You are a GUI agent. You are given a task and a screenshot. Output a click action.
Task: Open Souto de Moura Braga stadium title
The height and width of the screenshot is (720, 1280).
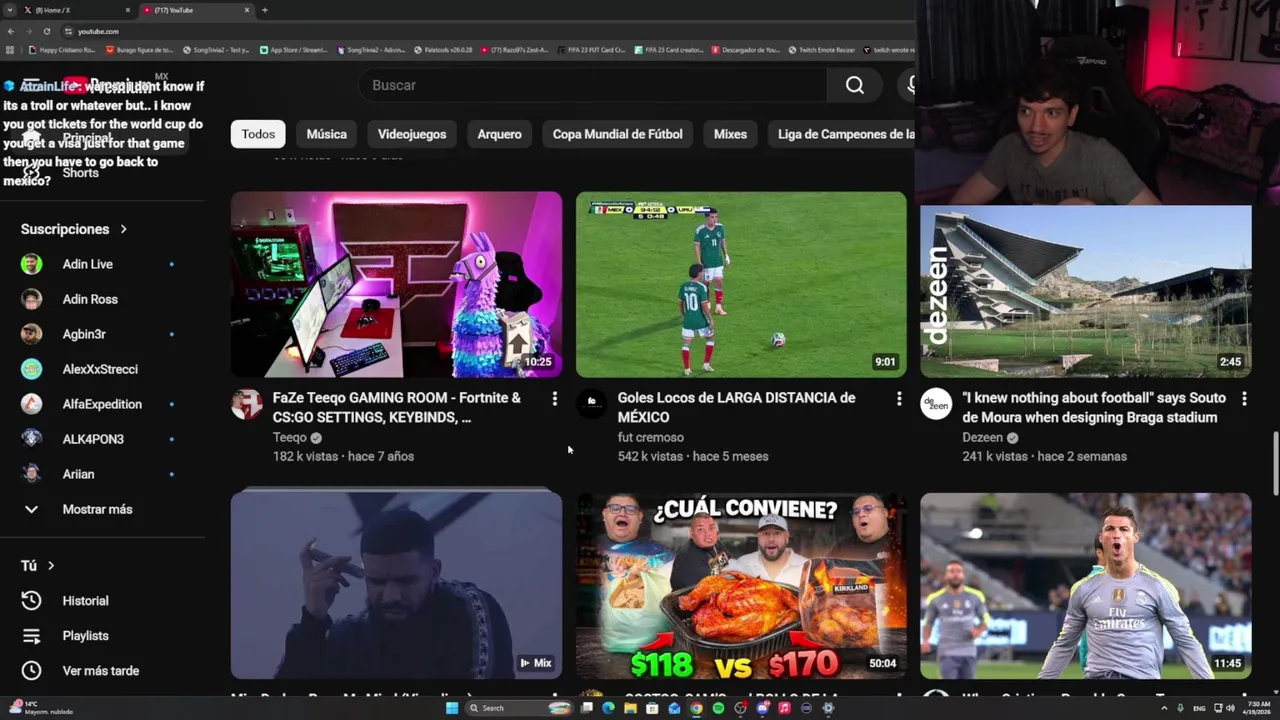pyautogui.click(x=1094, y=407)
